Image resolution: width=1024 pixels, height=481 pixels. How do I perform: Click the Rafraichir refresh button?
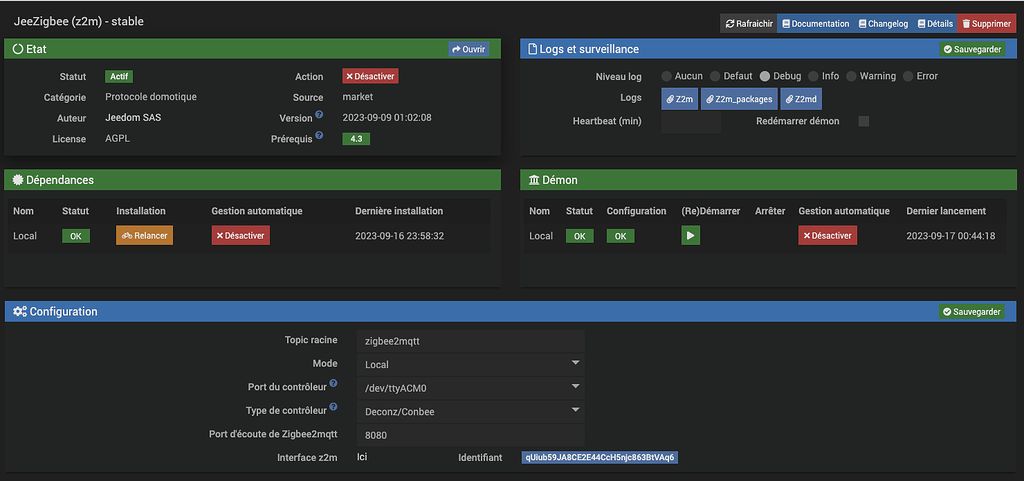click(748, 23)
